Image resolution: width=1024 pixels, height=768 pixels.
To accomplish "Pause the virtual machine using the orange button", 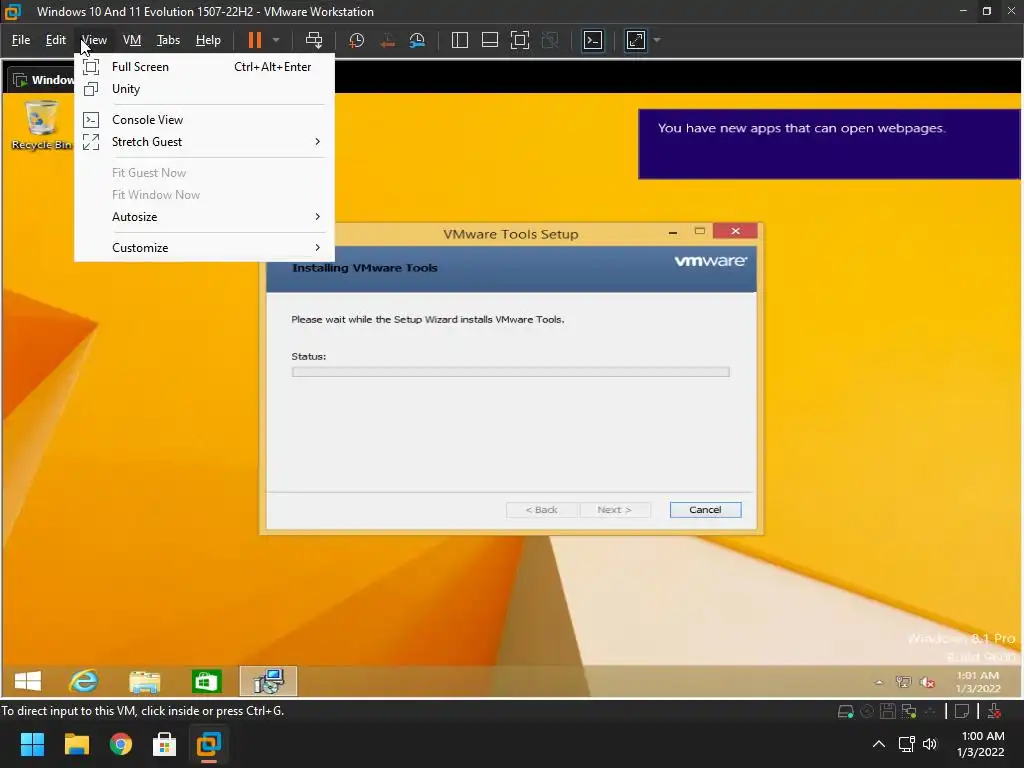I will pos(255,40).
